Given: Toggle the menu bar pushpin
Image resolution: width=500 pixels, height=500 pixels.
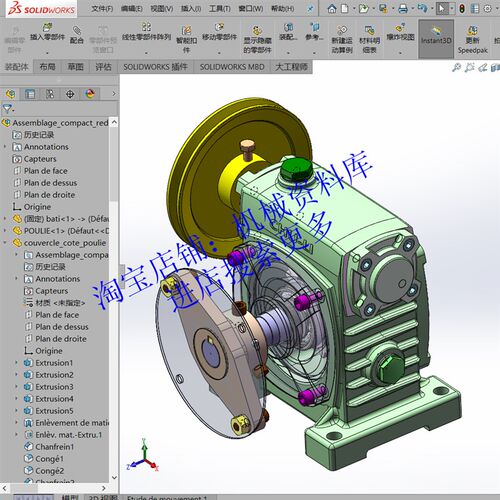Looking at the screenshot, I should (310, 9).
